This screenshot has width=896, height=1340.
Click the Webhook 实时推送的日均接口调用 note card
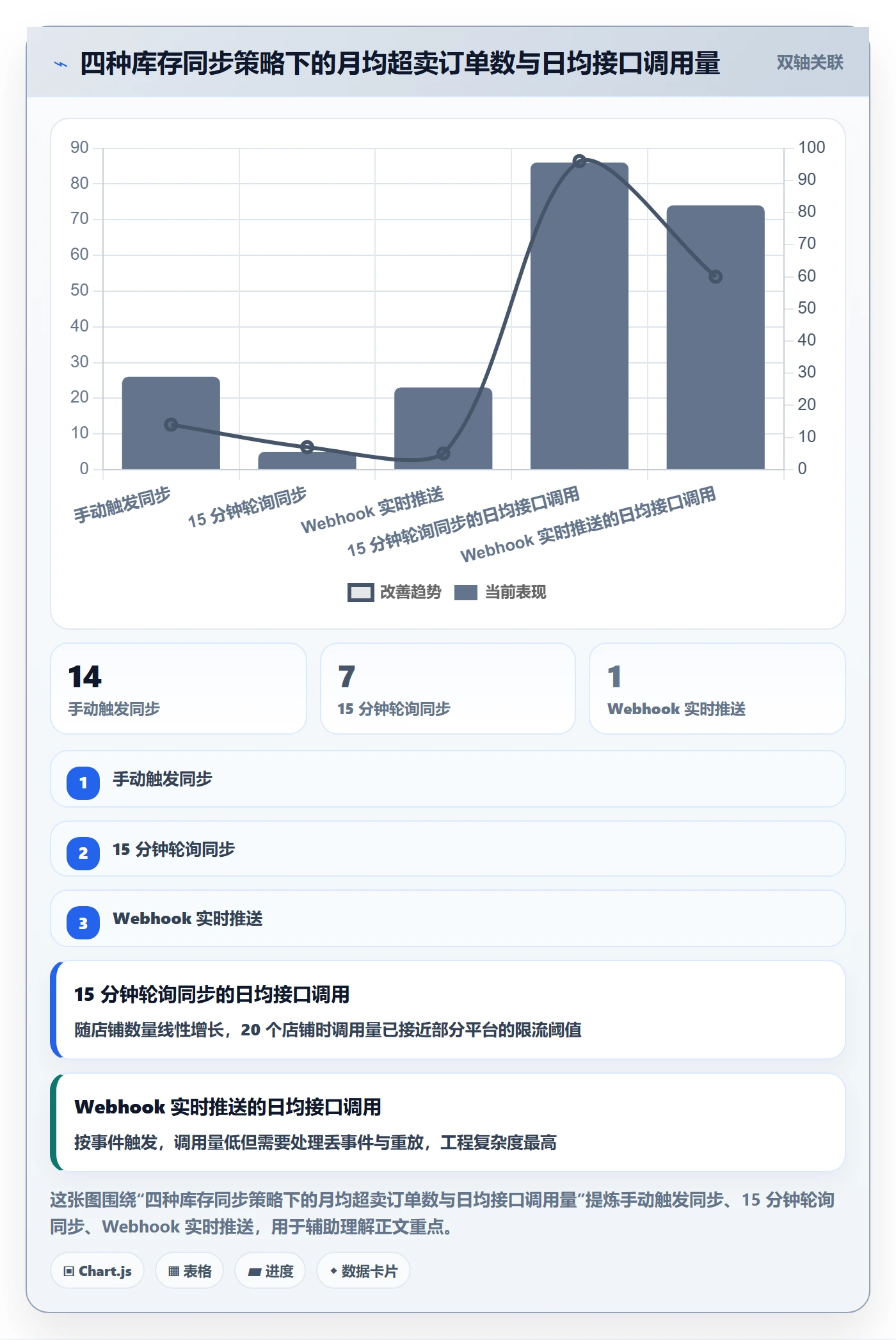448,1122
